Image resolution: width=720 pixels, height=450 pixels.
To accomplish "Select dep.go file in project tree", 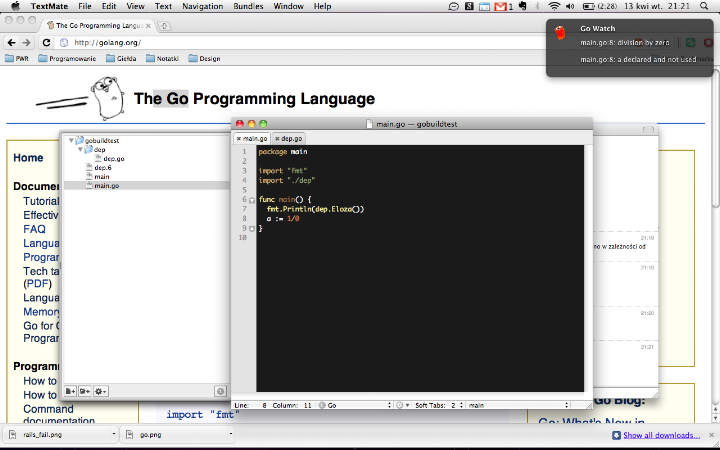I will click(x=109, y=158).
